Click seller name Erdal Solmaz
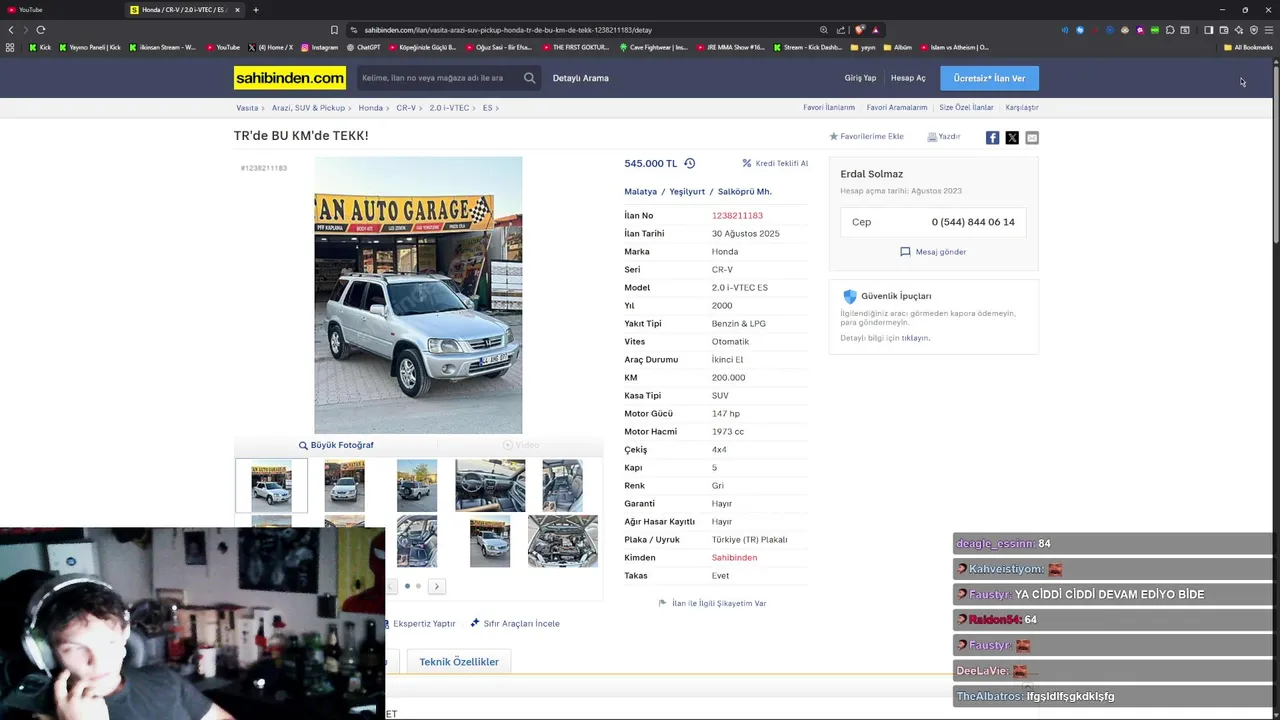The width and height of the screenshot is (1280, 720). pos(871,174)
